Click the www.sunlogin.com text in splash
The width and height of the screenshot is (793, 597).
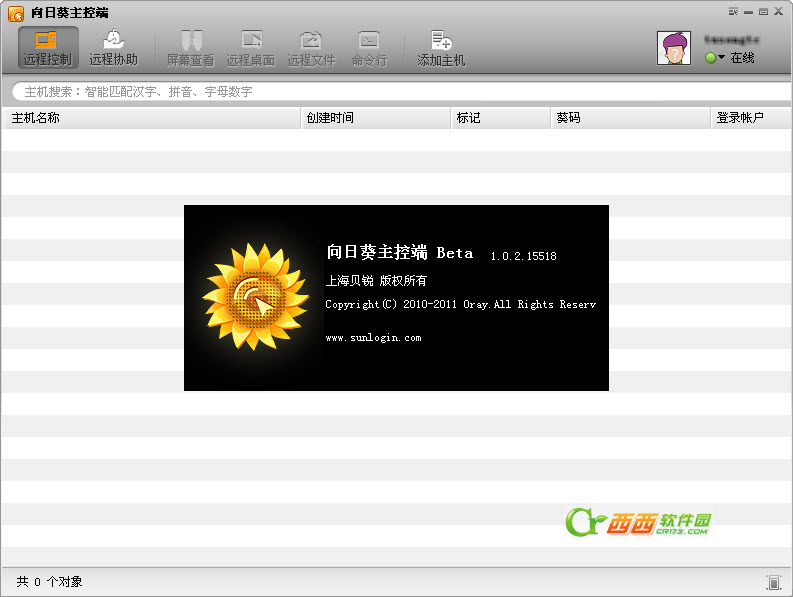(x=373, y=337)
